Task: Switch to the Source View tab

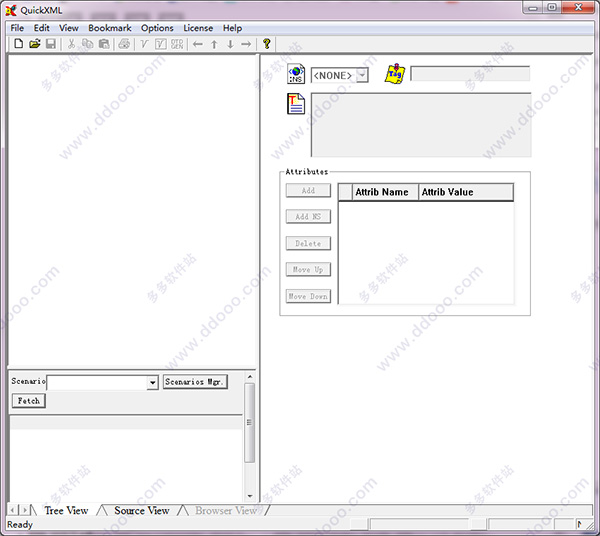Action: 142,510
